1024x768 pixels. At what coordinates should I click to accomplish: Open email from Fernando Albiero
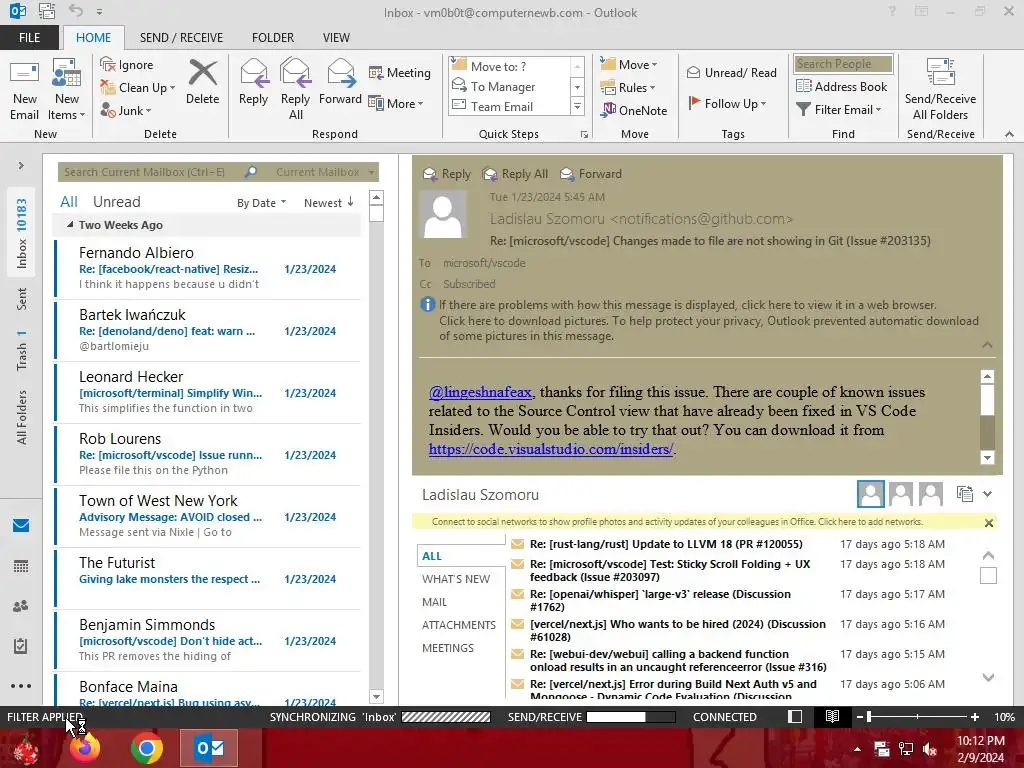[208, 268]
